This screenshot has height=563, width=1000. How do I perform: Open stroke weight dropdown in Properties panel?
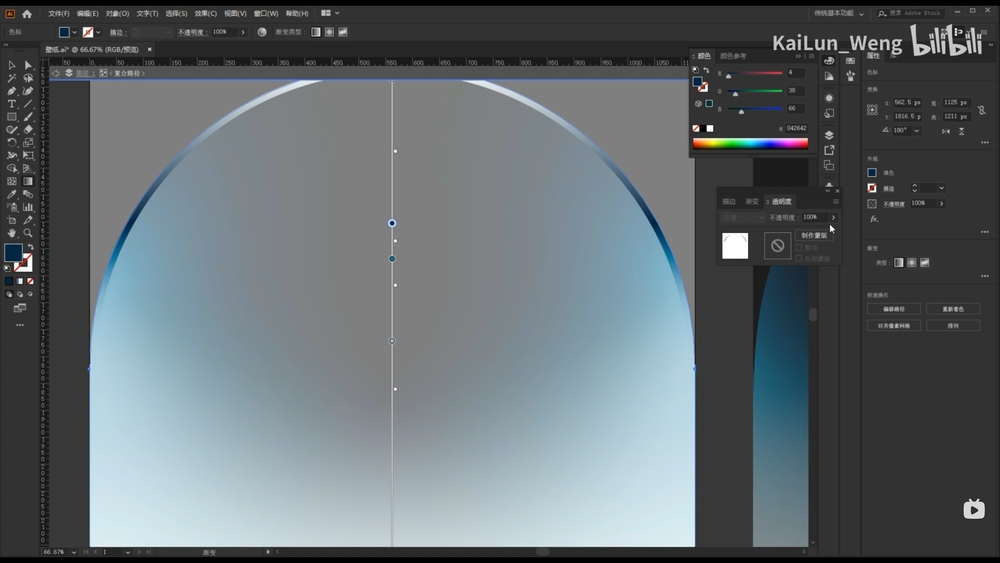pyautogui.click(x=941, y=188)
